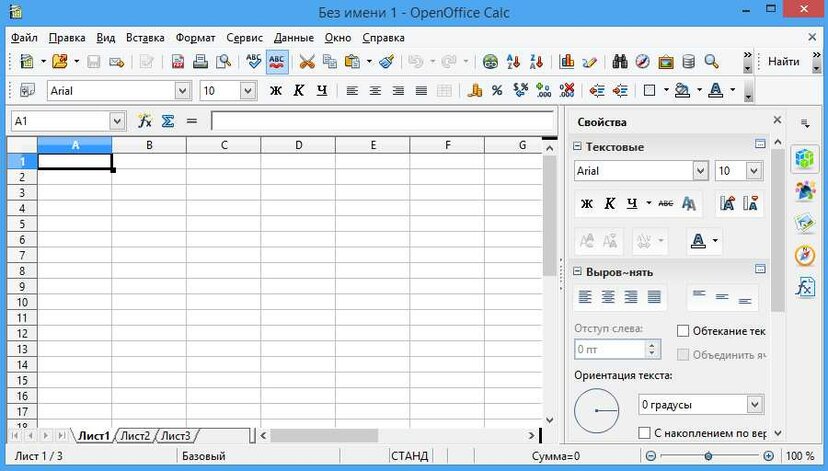Open Navigator compass icon in toolbar
Image resolution: width=828 pixels, height=471 pixels.
[643, 62]
